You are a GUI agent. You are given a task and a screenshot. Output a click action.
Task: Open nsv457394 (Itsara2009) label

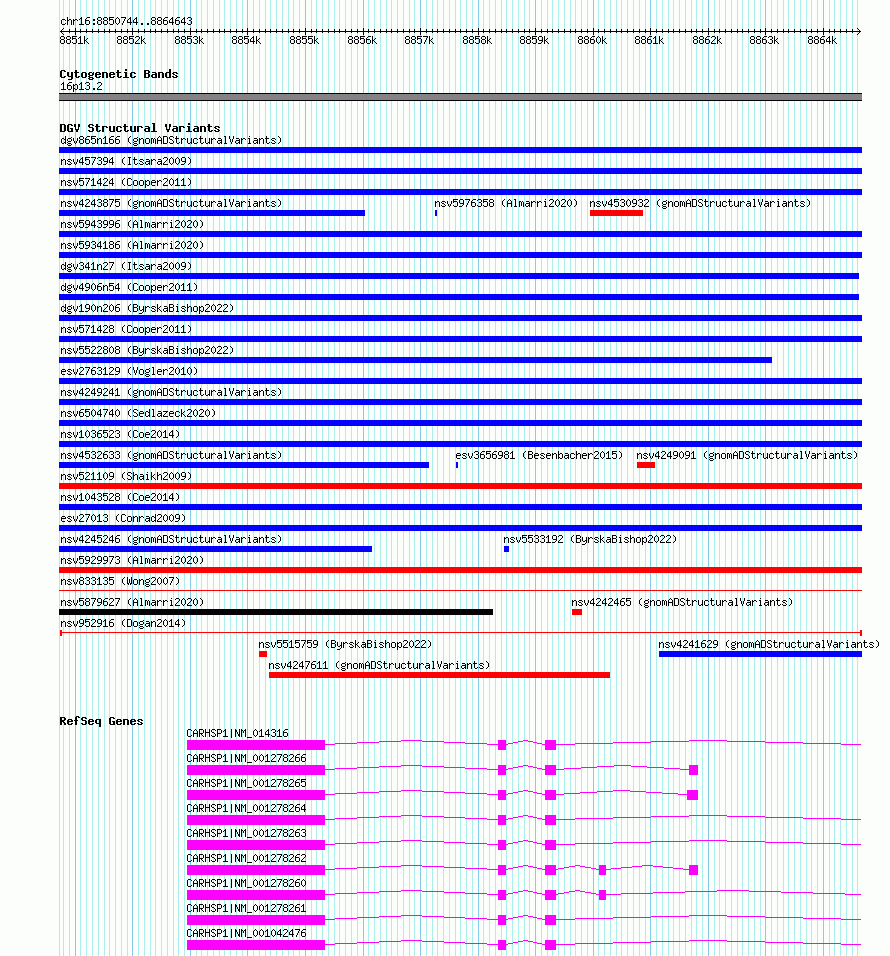click(x=126, y=162)
